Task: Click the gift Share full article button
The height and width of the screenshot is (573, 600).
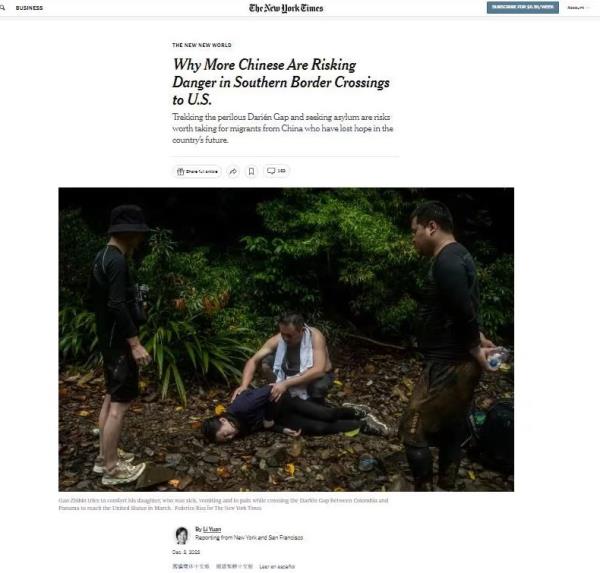Action: coord(197,171)
